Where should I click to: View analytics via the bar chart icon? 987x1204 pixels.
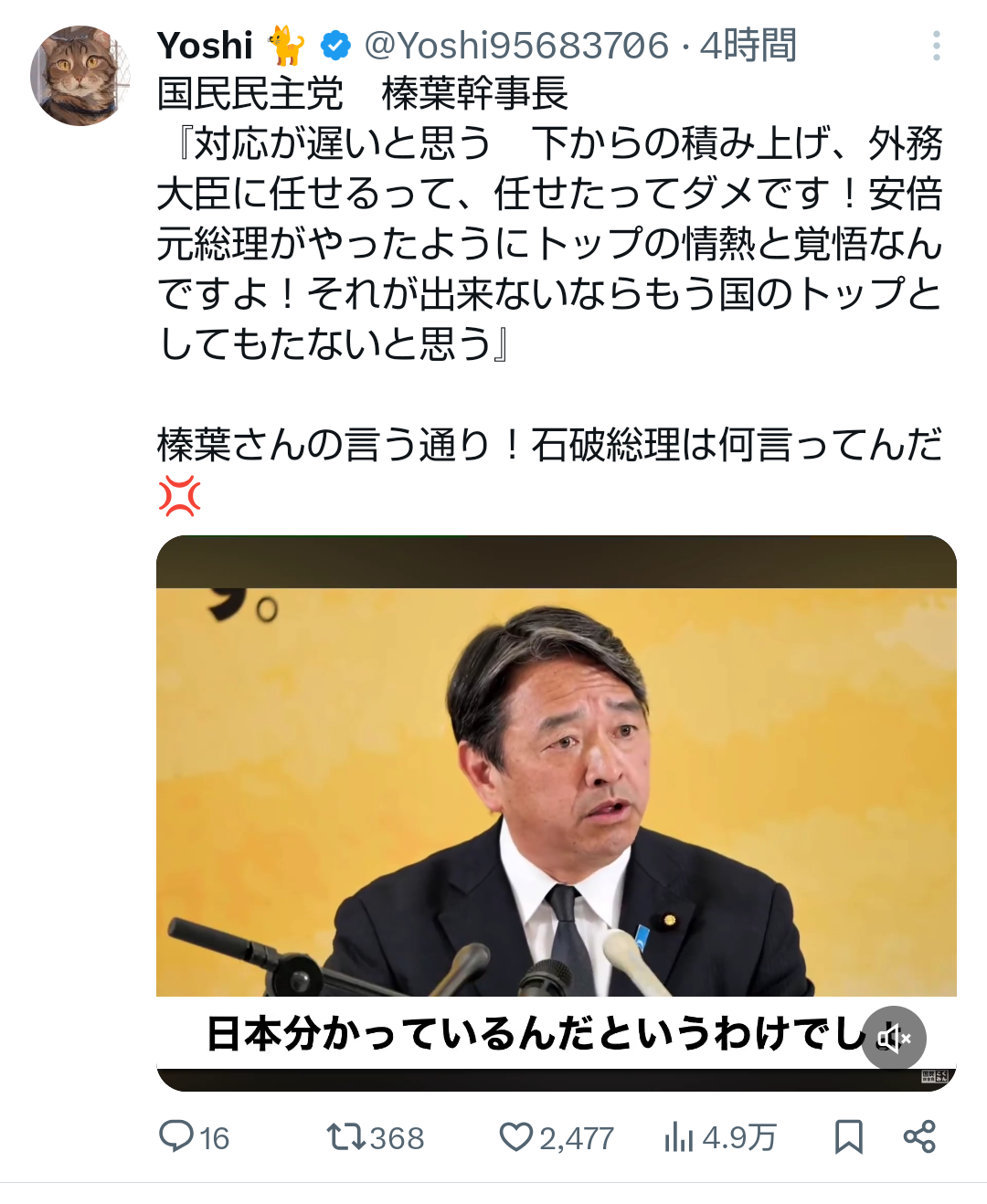point(679,1137)
